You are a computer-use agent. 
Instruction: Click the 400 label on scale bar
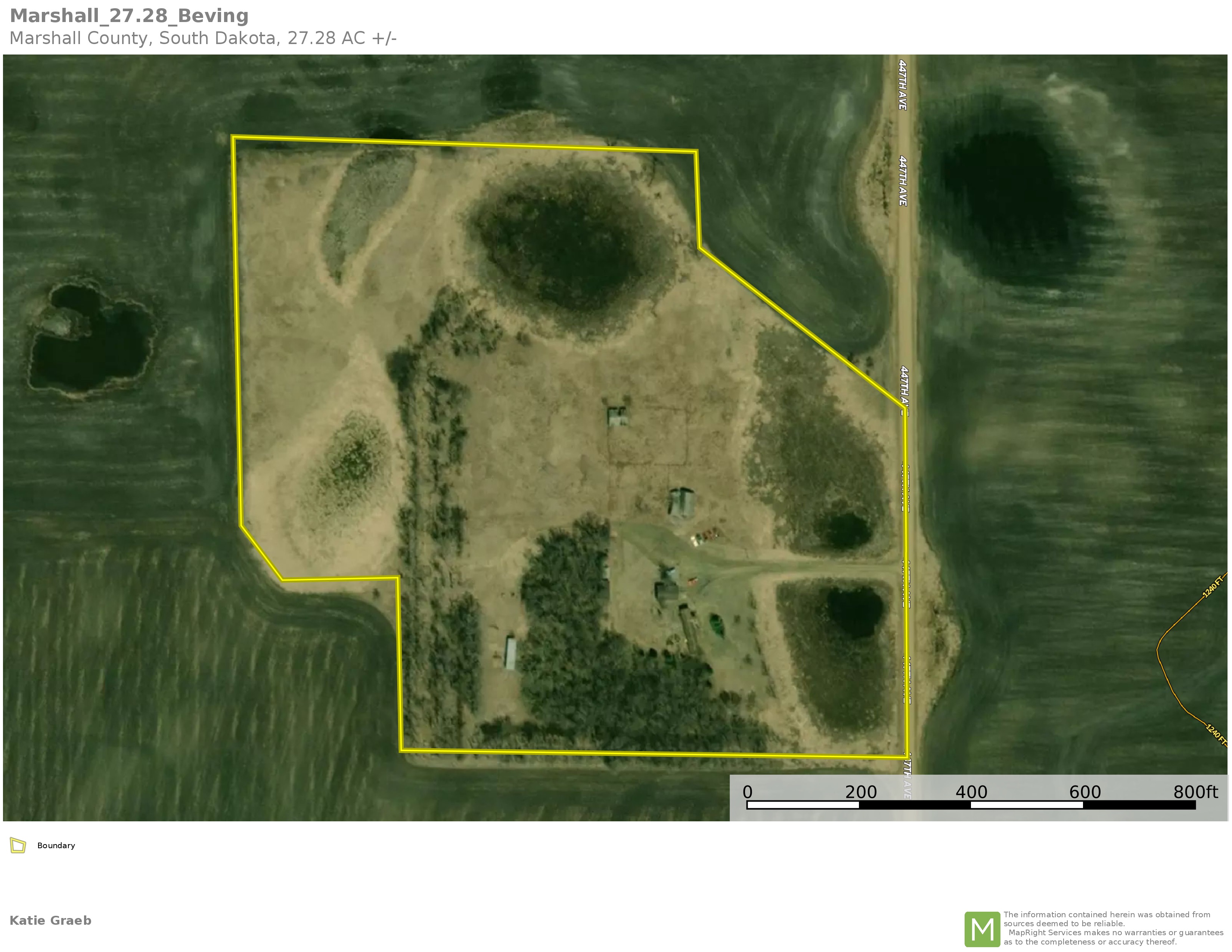(x=971, y=792)
